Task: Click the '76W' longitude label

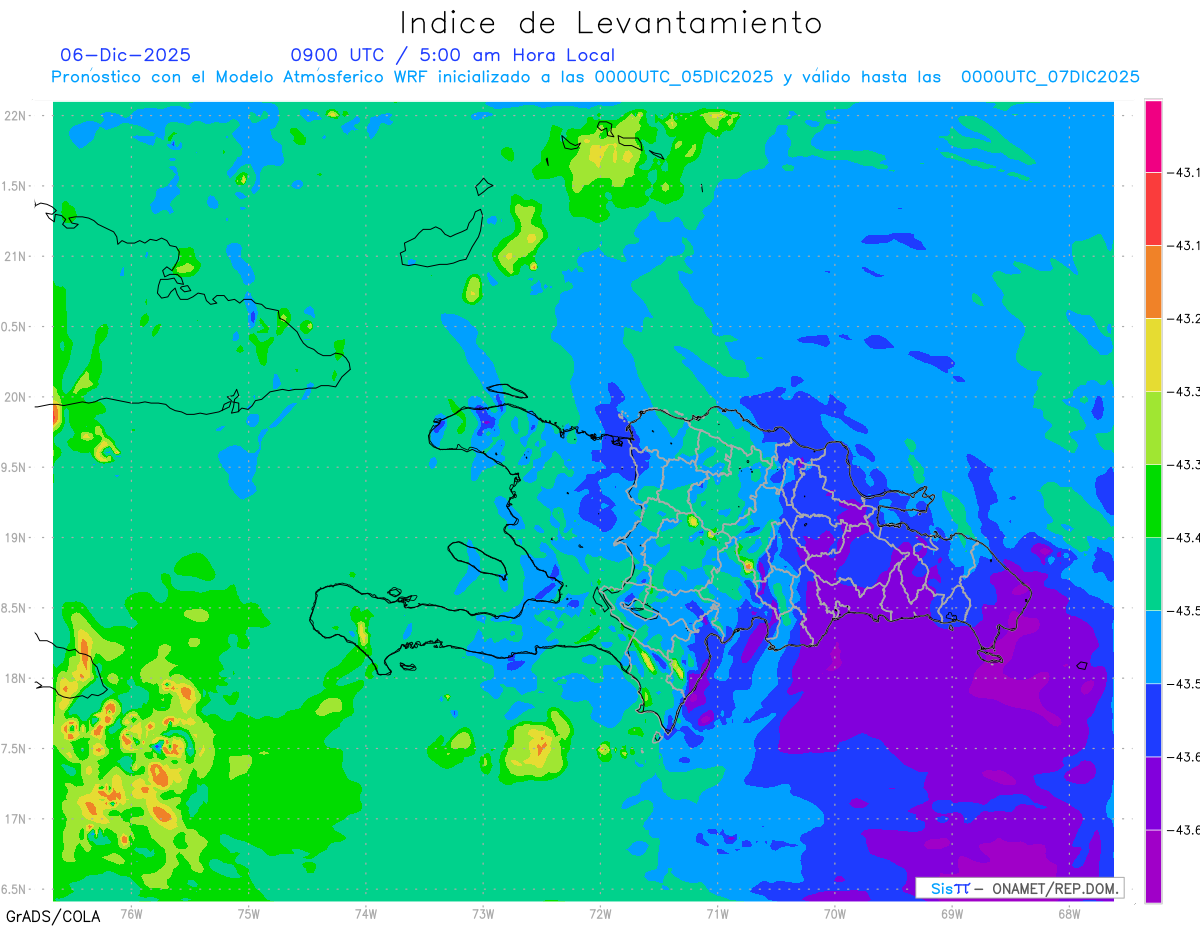Action: click(x=131, y=914)
